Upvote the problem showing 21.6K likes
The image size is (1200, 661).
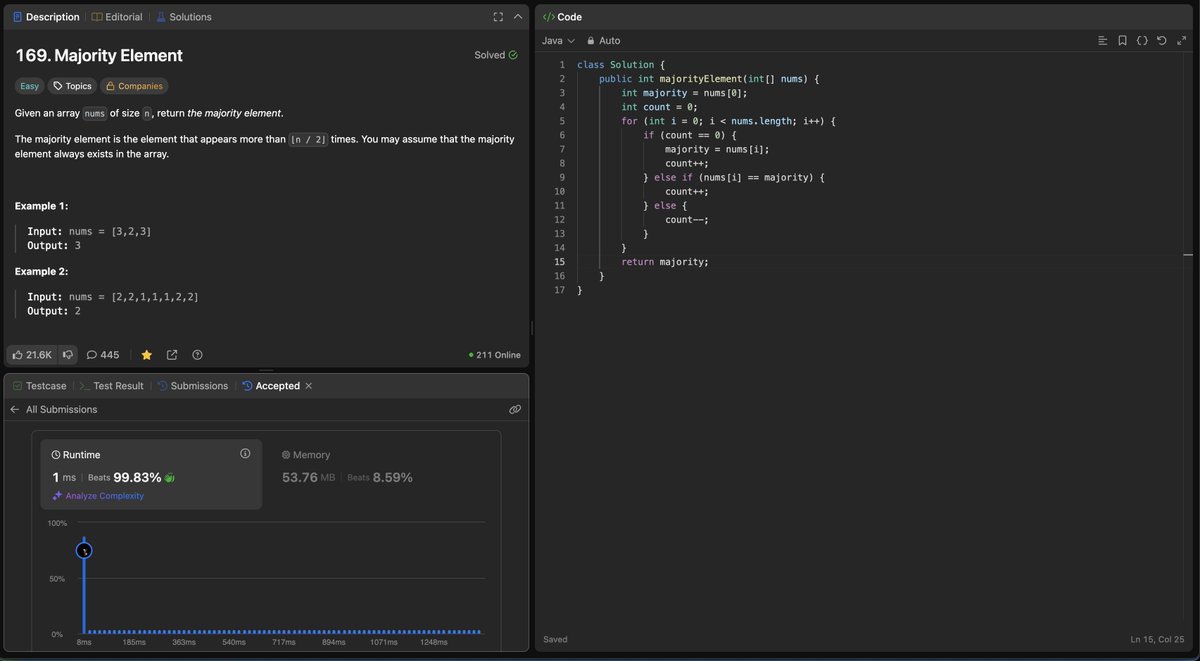pyautogui.click(x=32, y=355)
